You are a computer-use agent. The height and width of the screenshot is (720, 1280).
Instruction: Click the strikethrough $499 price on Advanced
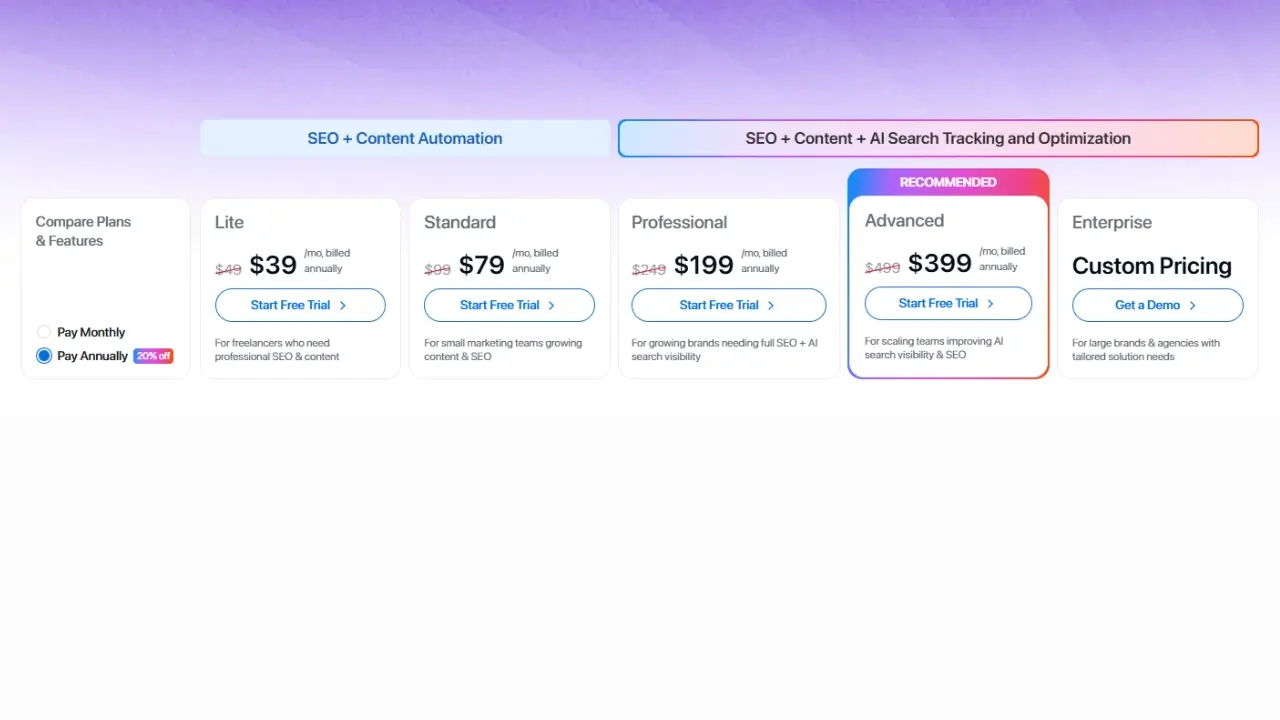coord(882,266)
